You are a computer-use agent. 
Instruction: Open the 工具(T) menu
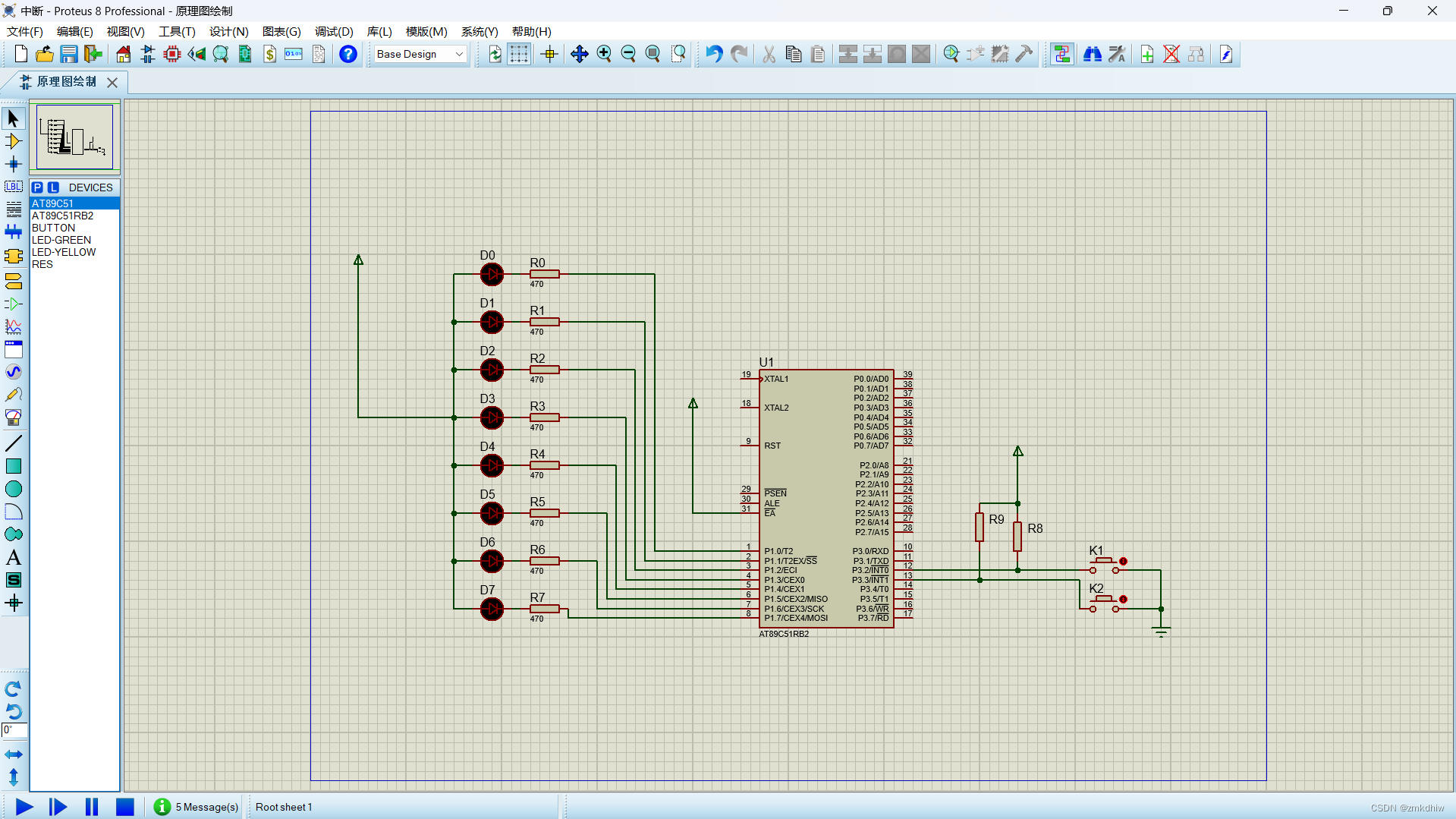(x=177, y=31)
